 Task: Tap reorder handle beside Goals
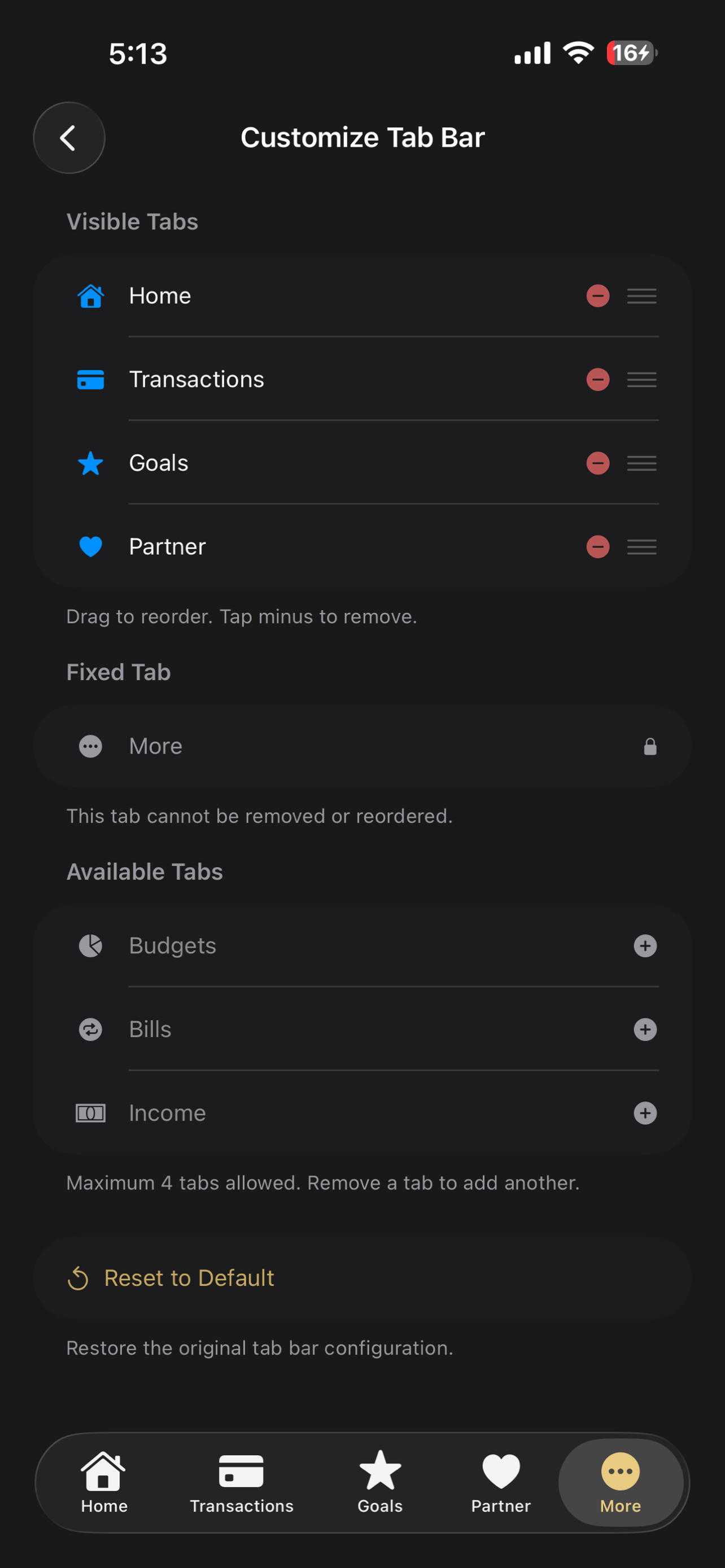[x=641, y=463]
